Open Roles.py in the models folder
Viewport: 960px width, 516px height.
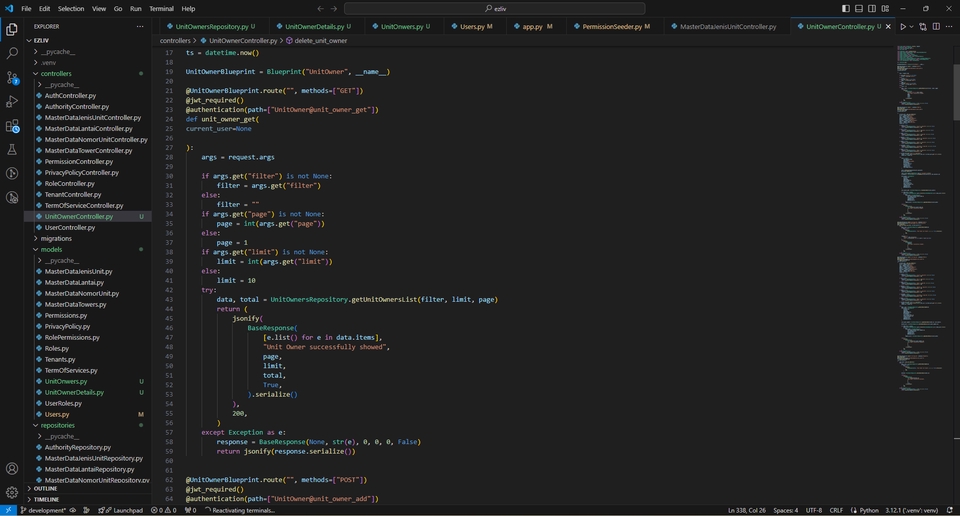pyautogui.click(x=56, y=348)
